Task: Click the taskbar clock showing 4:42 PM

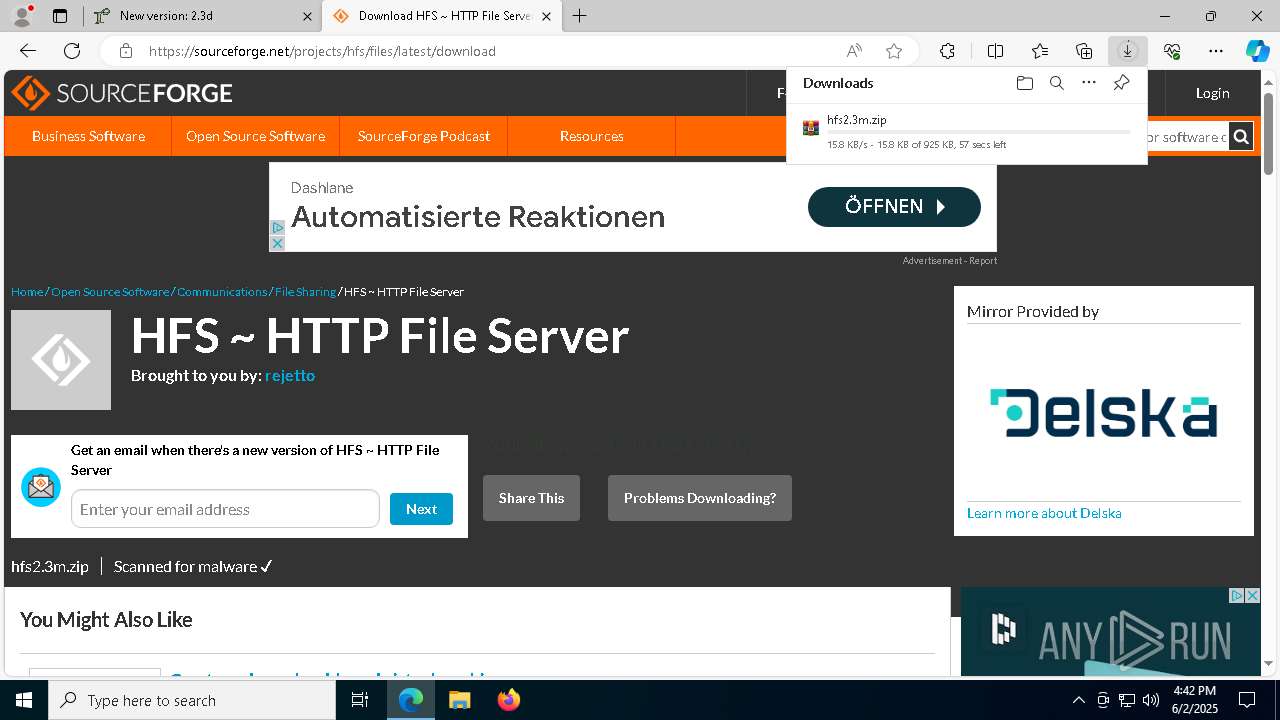Action: (x=1195, y=700)
